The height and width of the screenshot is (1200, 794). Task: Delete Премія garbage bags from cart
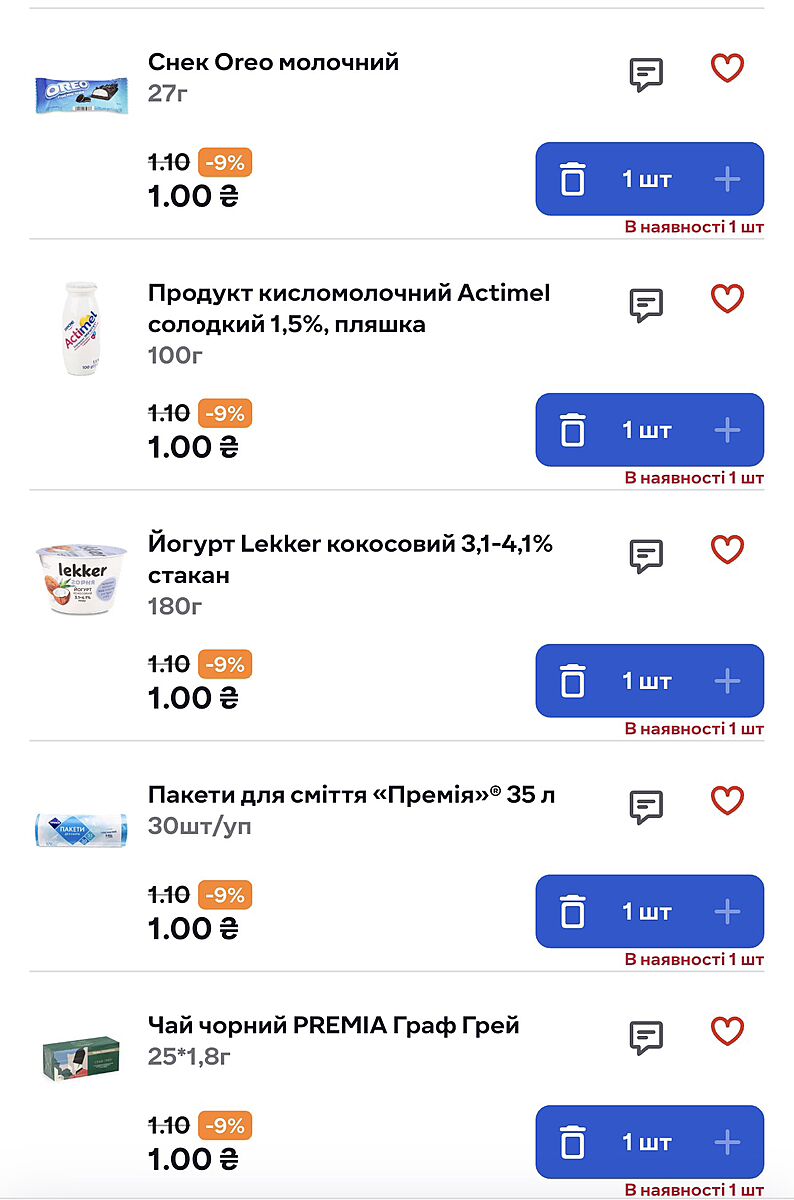click(573, 912)
